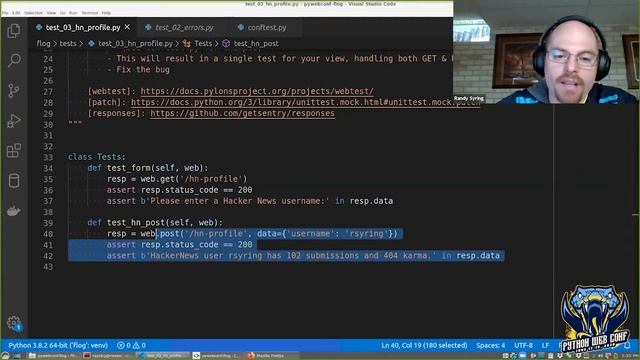Select the Python 3.8.2 64-bit interpreter in the status bar

click(x=58, y=345)
